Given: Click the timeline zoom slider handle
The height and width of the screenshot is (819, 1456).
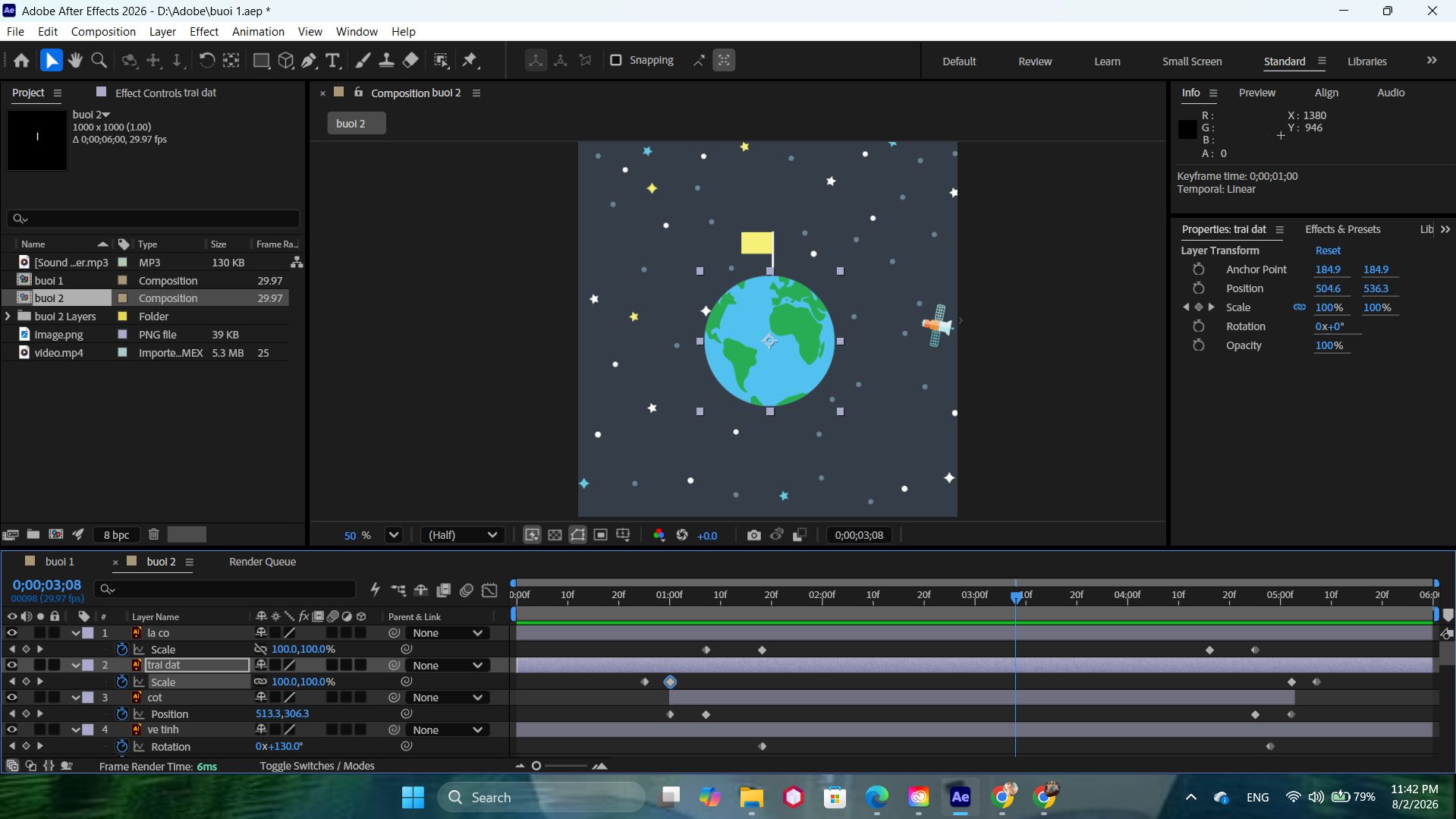Looking at the screenshot, I should click(x=536, y=766).
